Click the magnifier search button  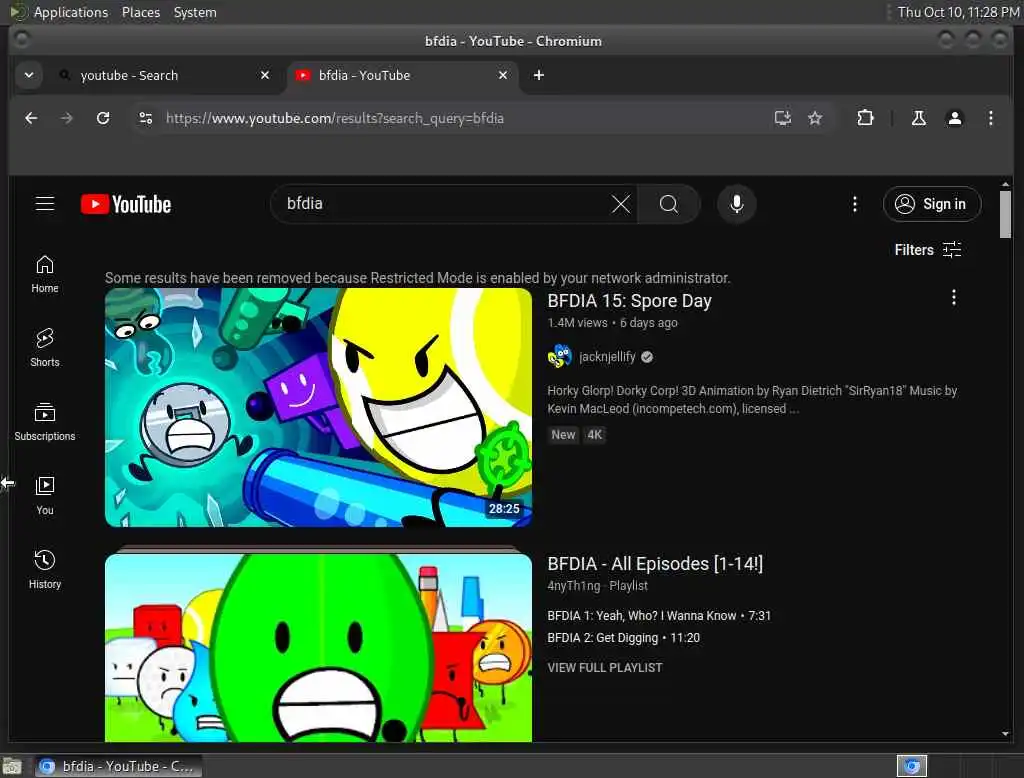pos(668,204)
